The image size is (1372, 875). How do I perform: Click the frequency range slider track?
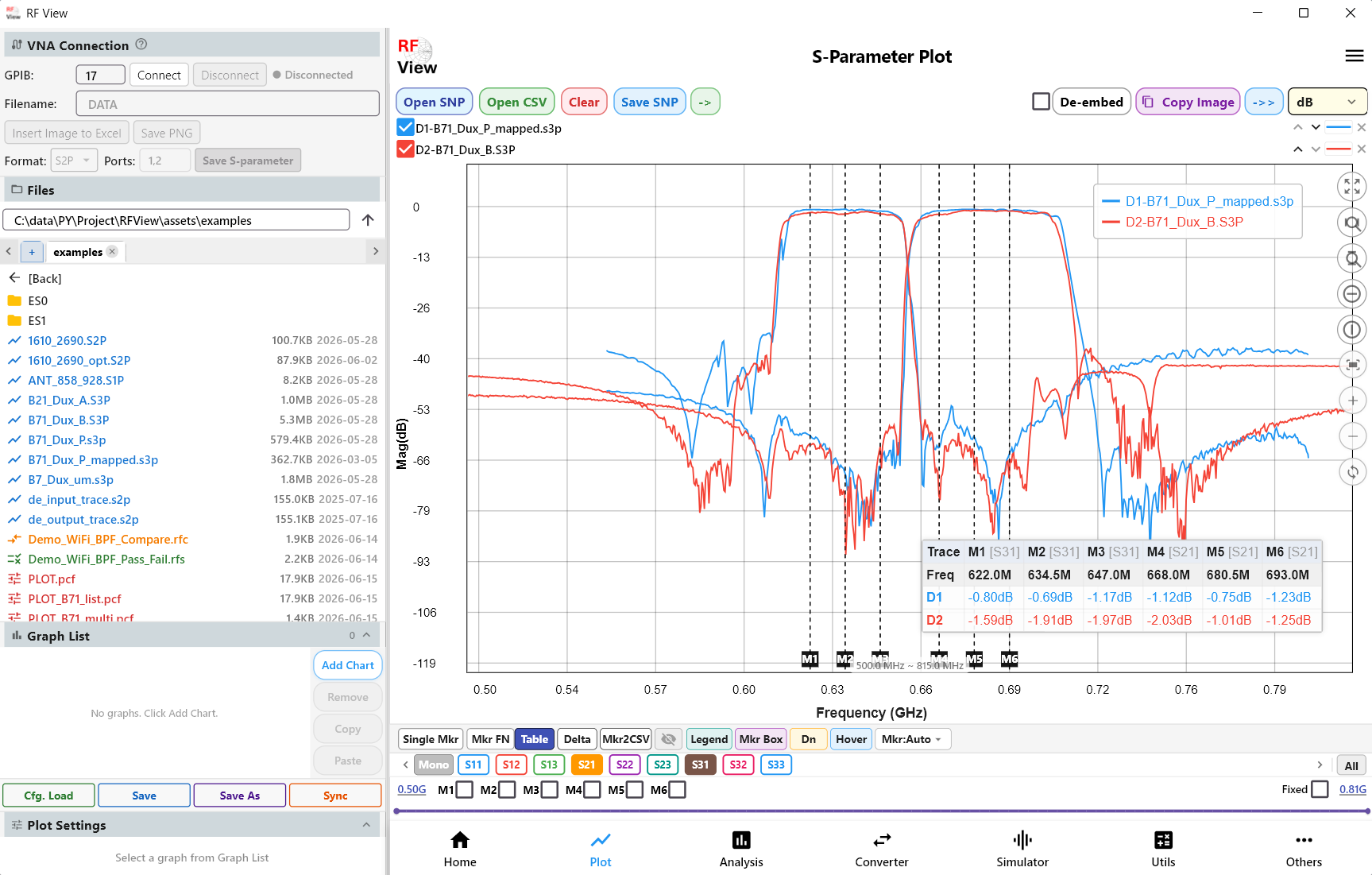[x=882, y=811]
